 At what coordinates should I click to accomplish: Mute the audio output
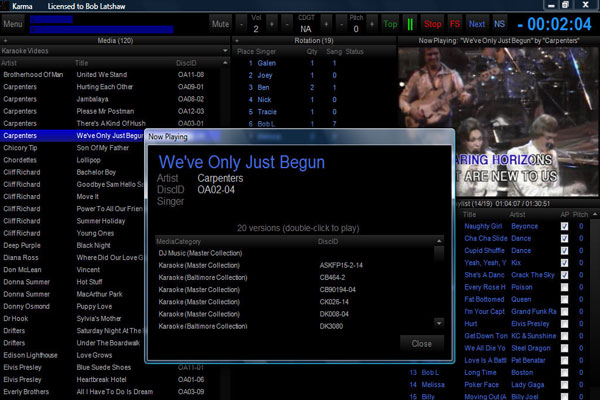pos(220,24)
